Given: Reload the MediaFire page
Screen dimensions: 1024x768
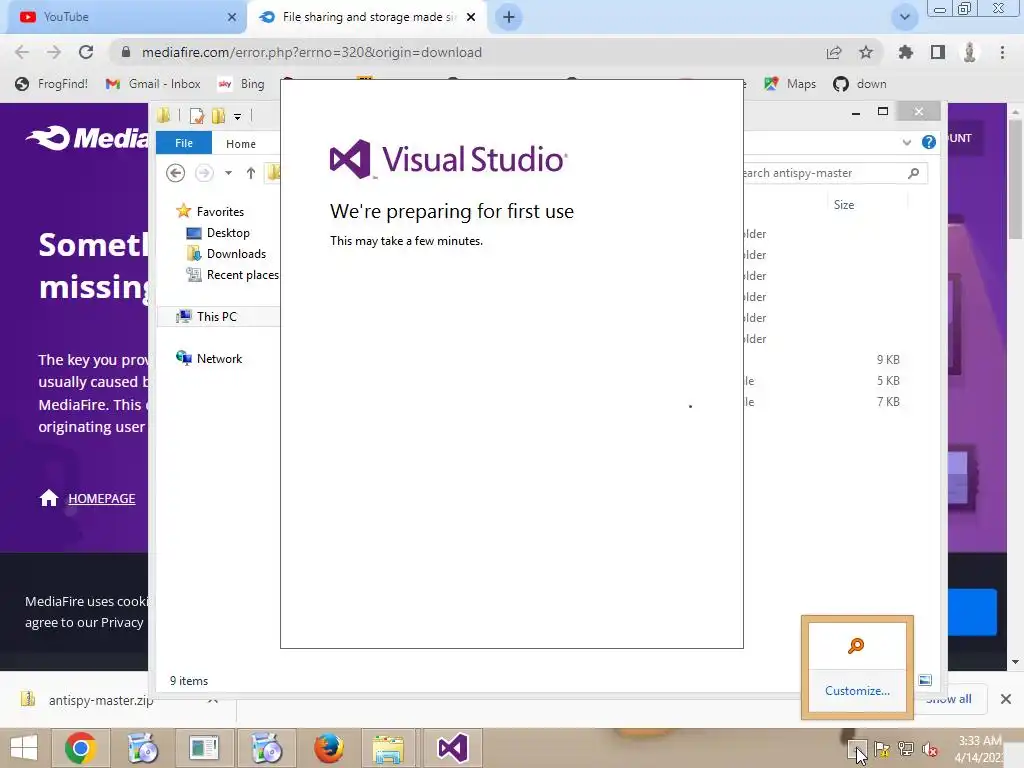Looking at the screenshot, I should 86,52.
